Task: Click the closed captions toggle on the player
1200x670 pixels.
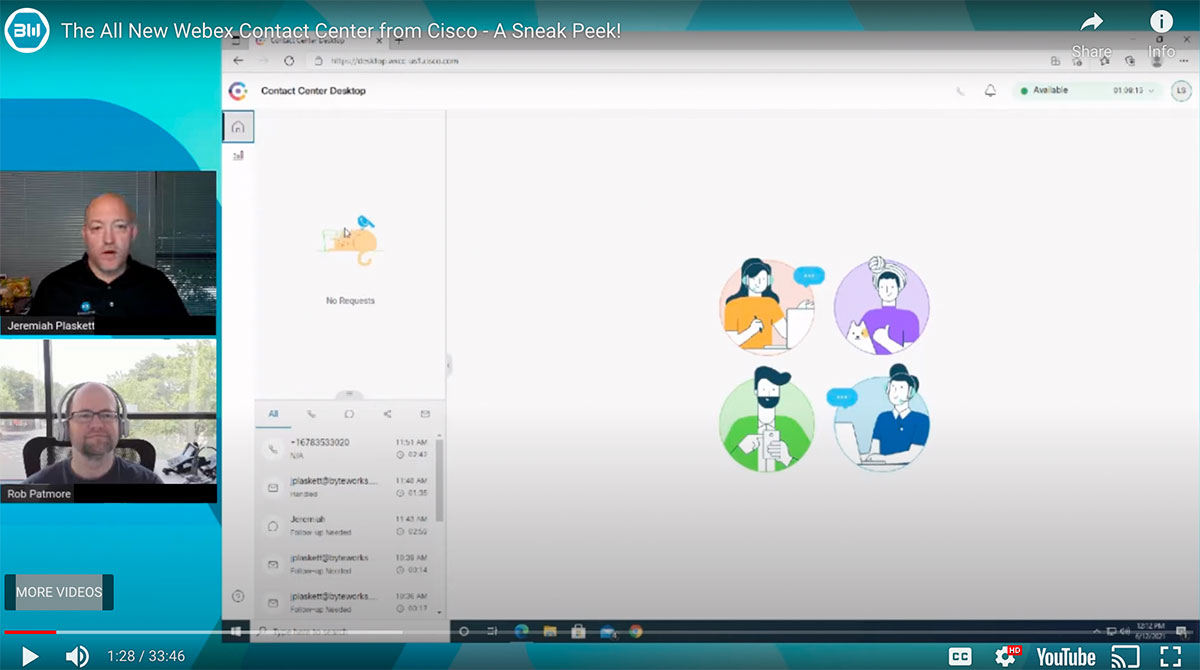Action: coord(960,656)
